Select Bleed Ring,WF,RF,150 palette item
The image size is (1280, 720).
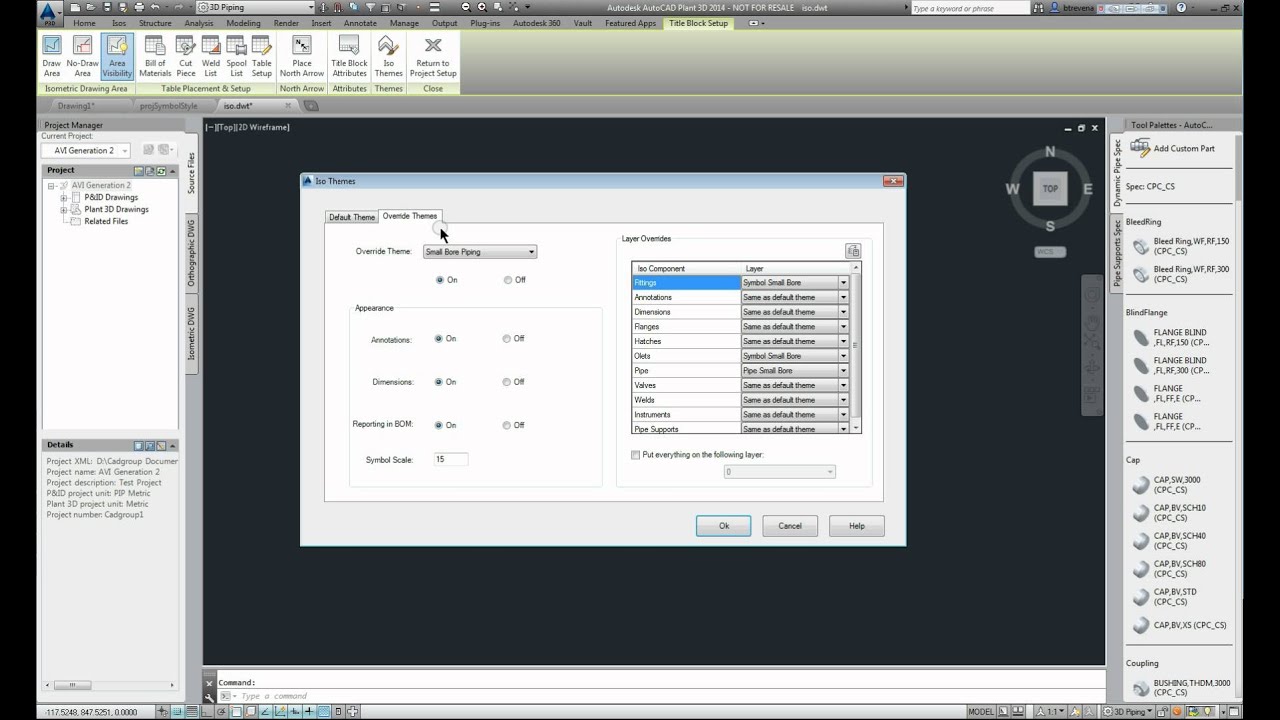[1181, 246]
